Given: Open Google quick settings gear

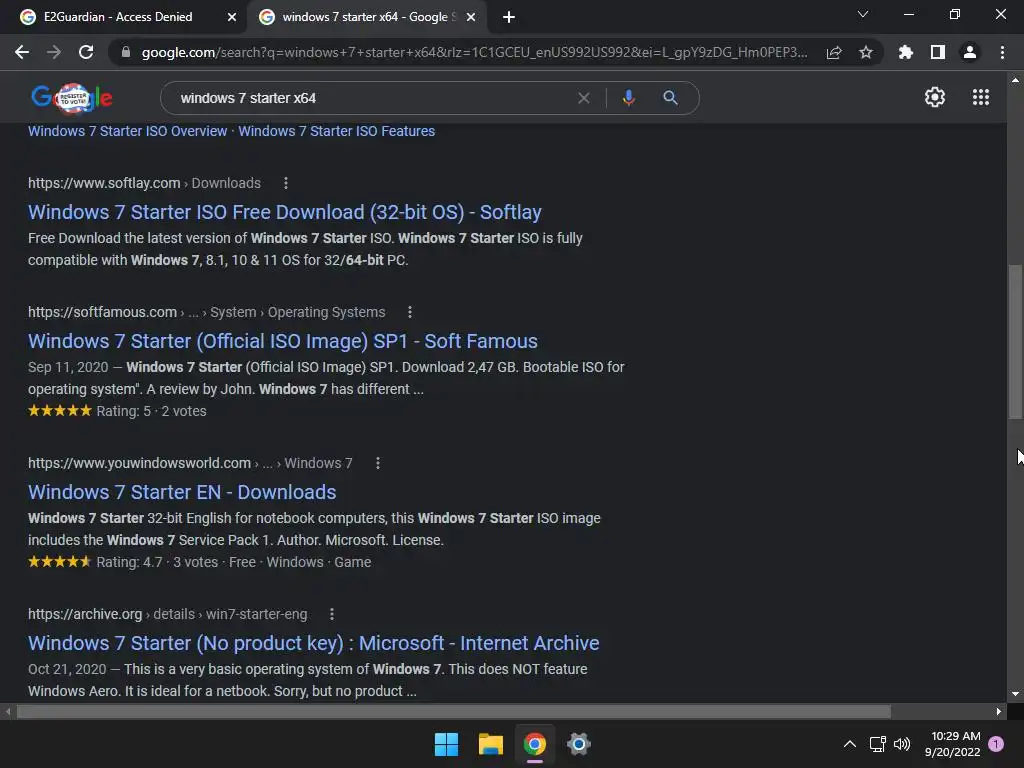Looking at the screenshot, I should (x=935, y=97).
